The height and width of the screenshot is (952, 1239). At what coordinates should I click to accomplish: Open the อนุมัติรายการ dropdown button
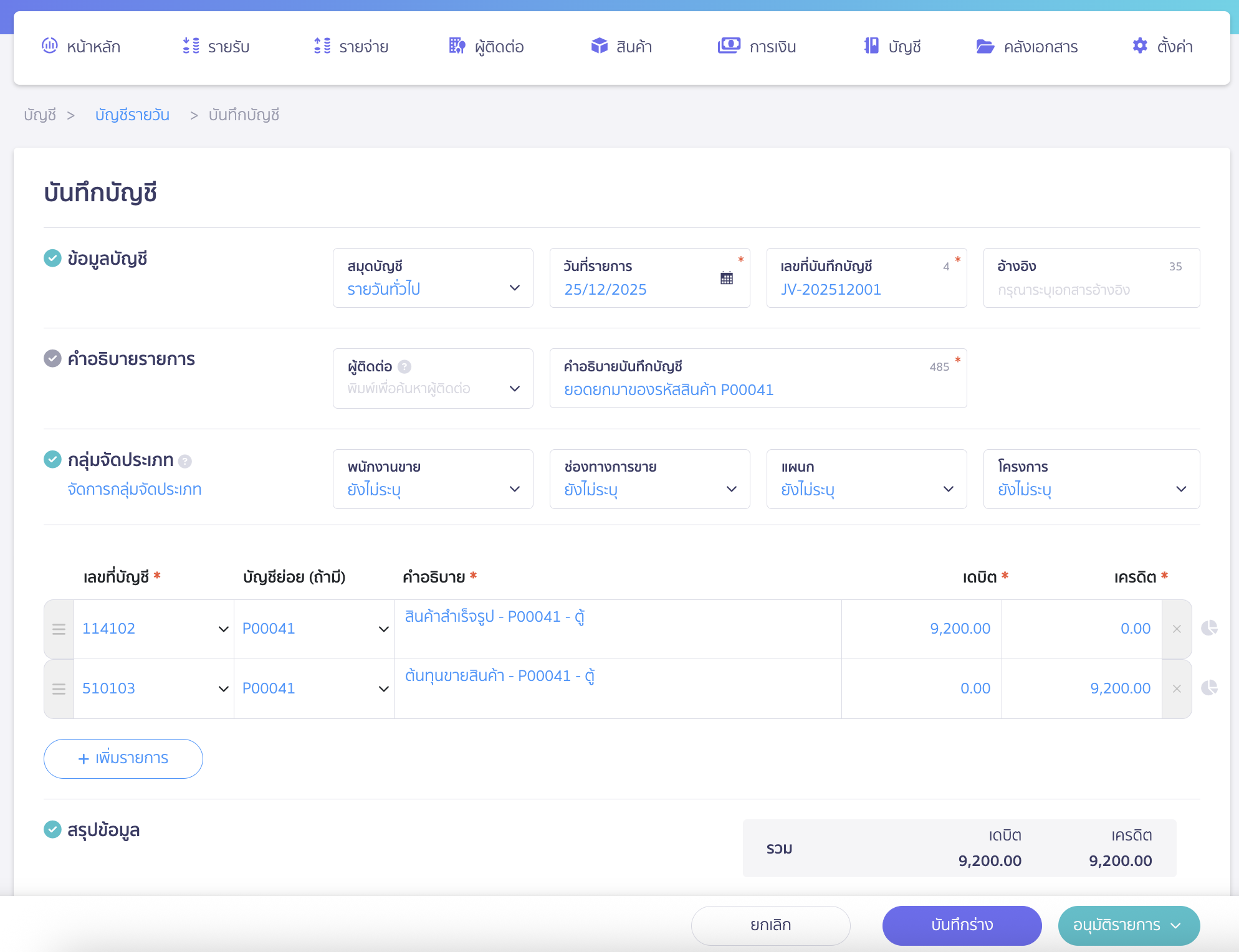coord(1129,925)
